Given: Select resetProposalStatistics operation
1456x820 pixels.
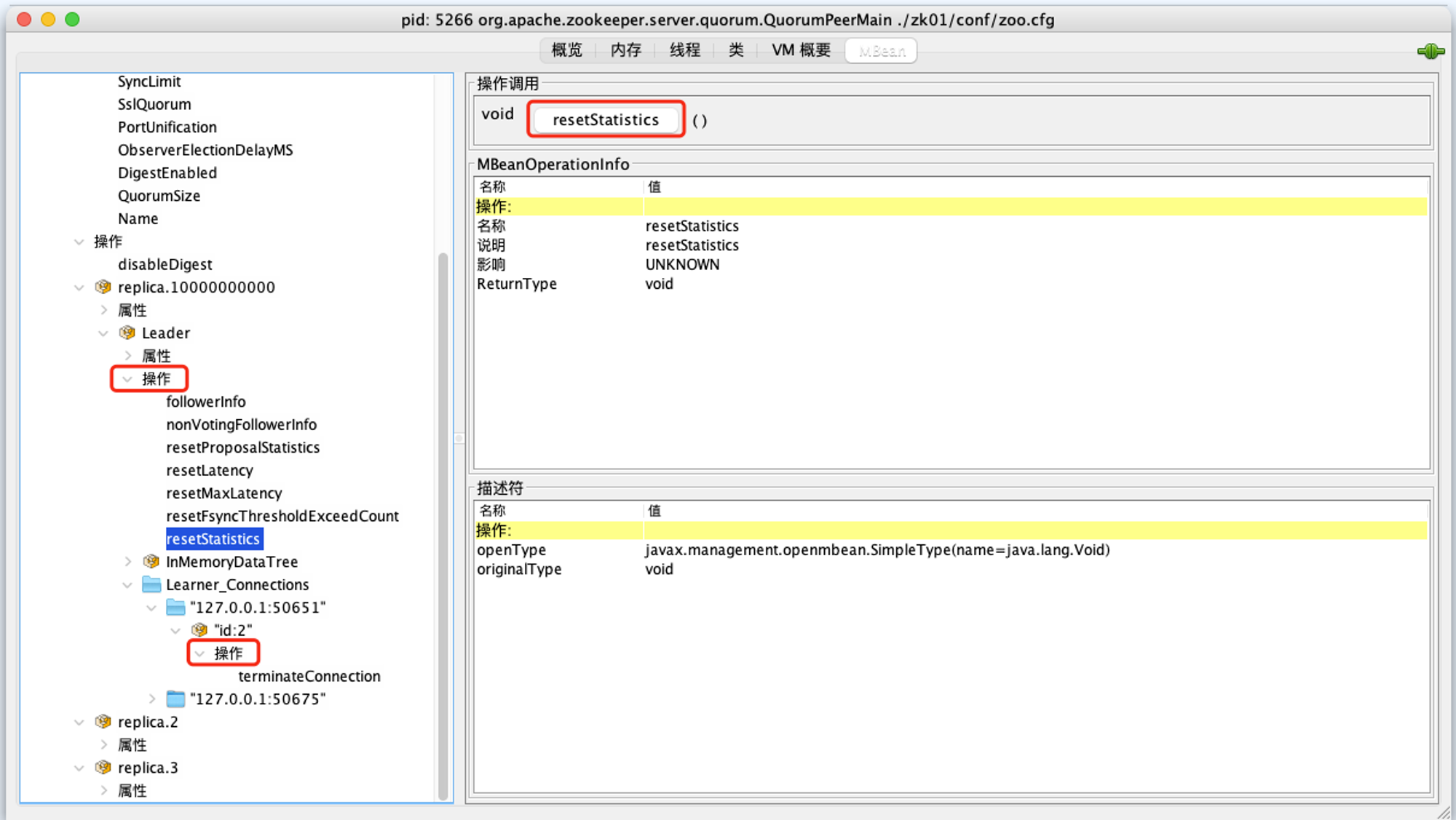Looking at the screenshot, I should (243, 447).
